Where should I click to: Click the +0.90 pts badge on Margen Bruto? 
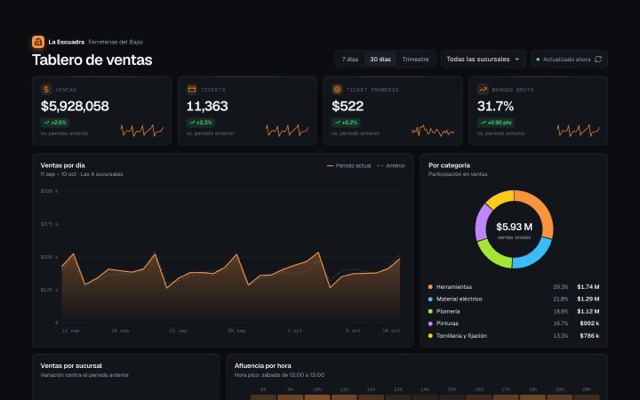[x=496, y=122]
